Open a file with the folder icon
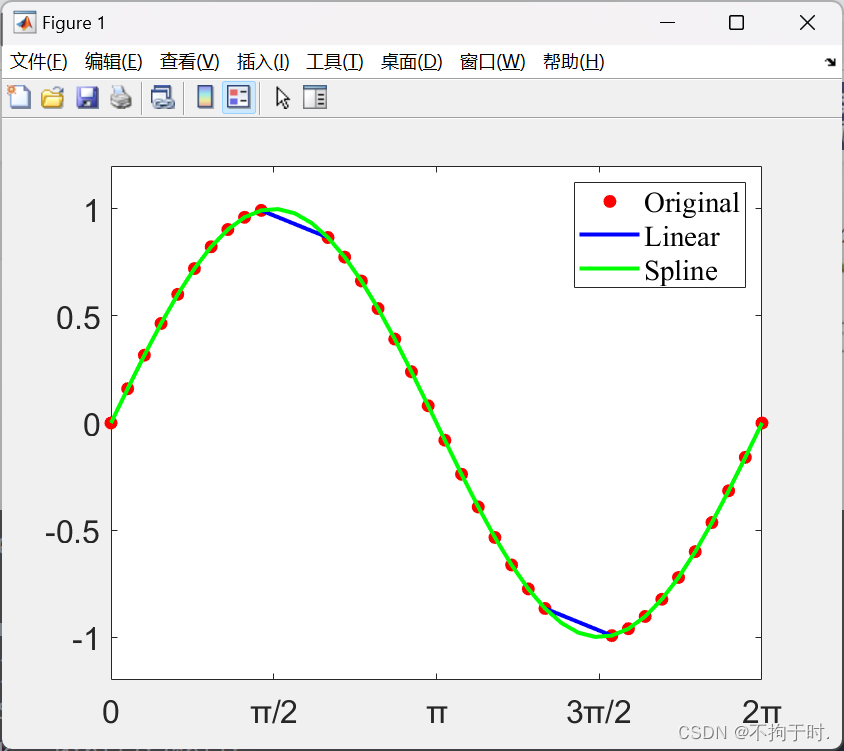The width and height of the screenshot is (844, 751). click(x=53, y=97)
